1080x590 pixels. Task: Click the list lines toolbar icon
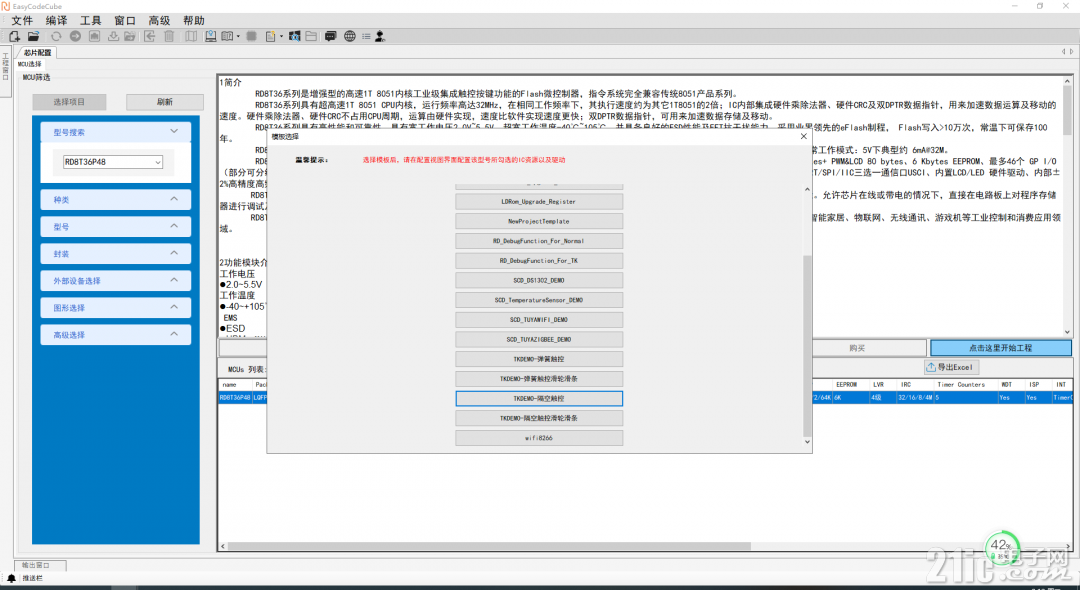(366, 36)
